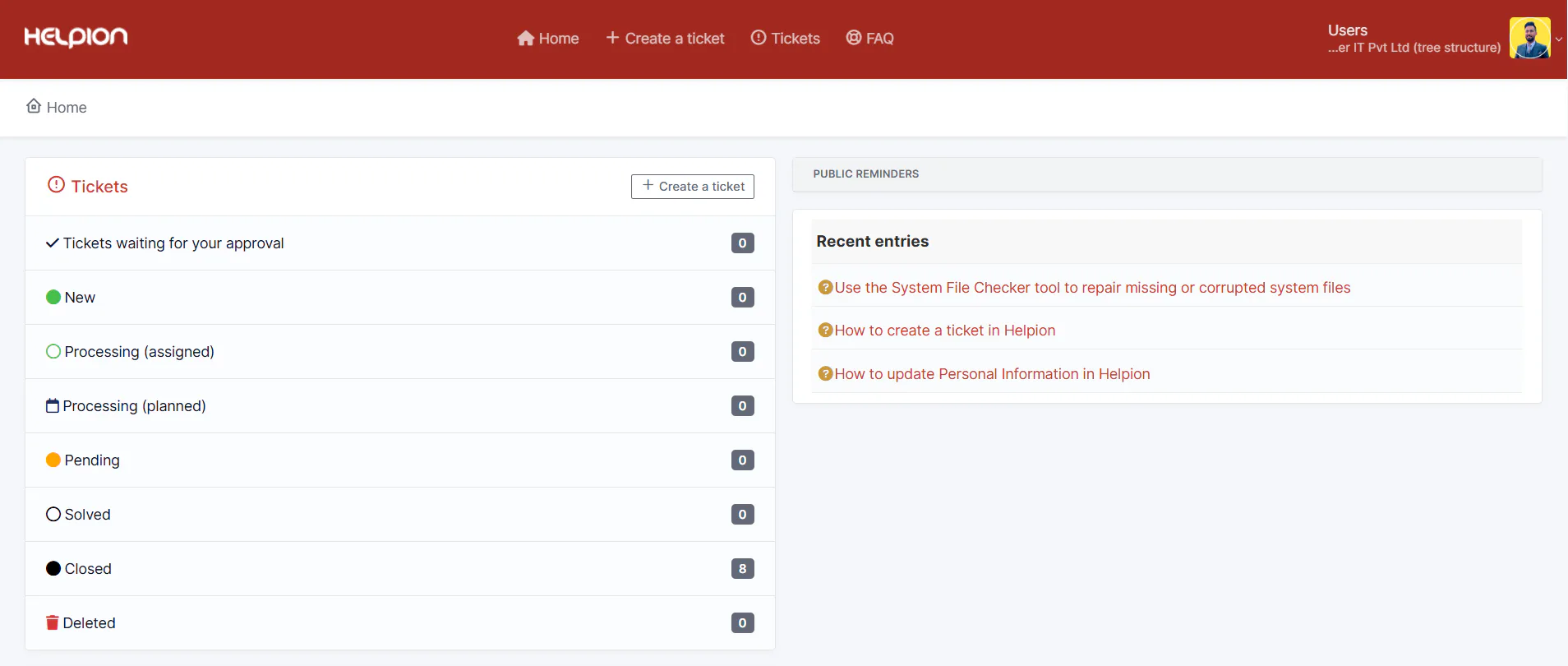Open the FAQ menu item
Screen dimensions: 1568x666
pos(870,39)
